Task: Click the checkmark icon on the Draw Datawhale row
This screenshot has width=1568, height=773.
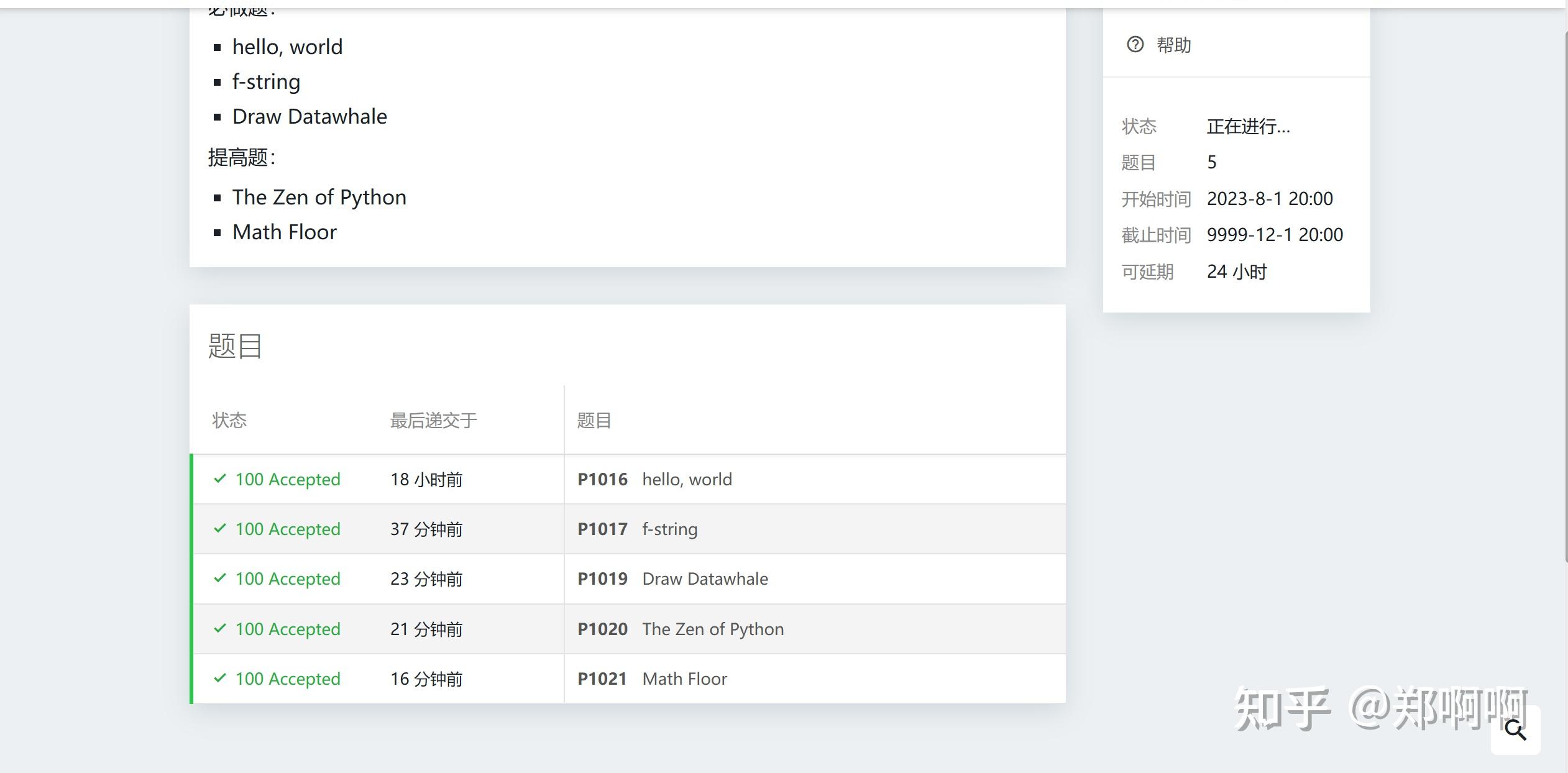Action: click(219, 579)
